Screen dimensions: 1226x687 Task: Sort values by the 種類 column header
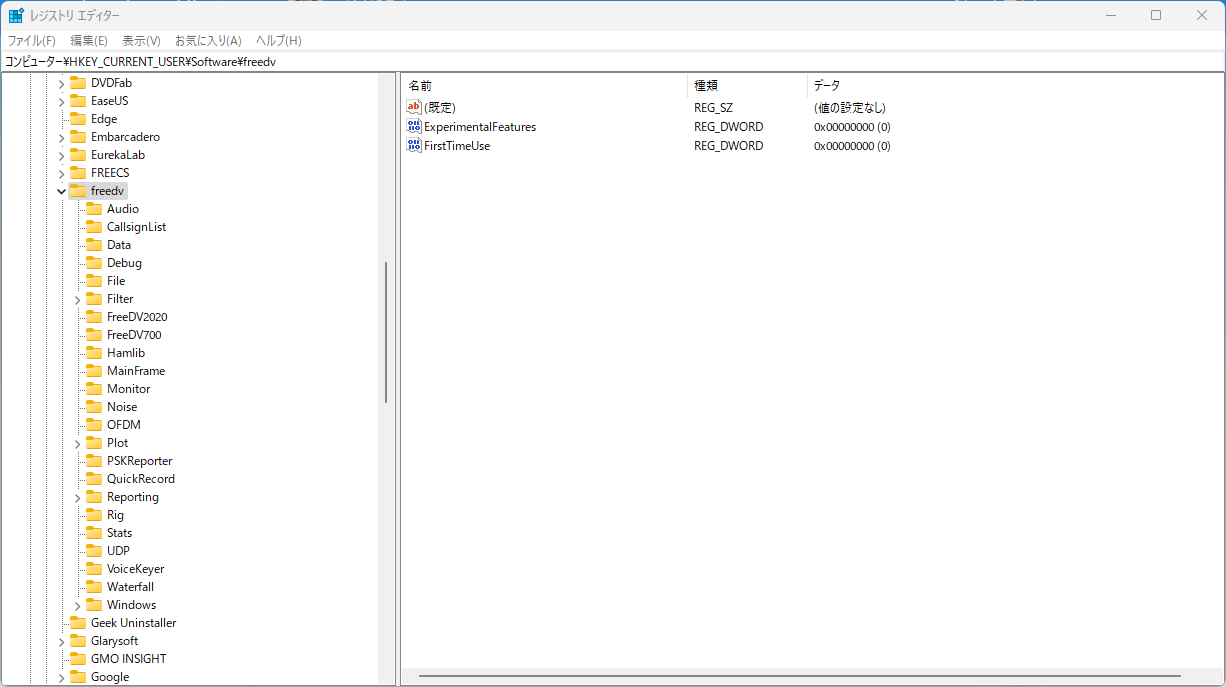click(747, 86)
